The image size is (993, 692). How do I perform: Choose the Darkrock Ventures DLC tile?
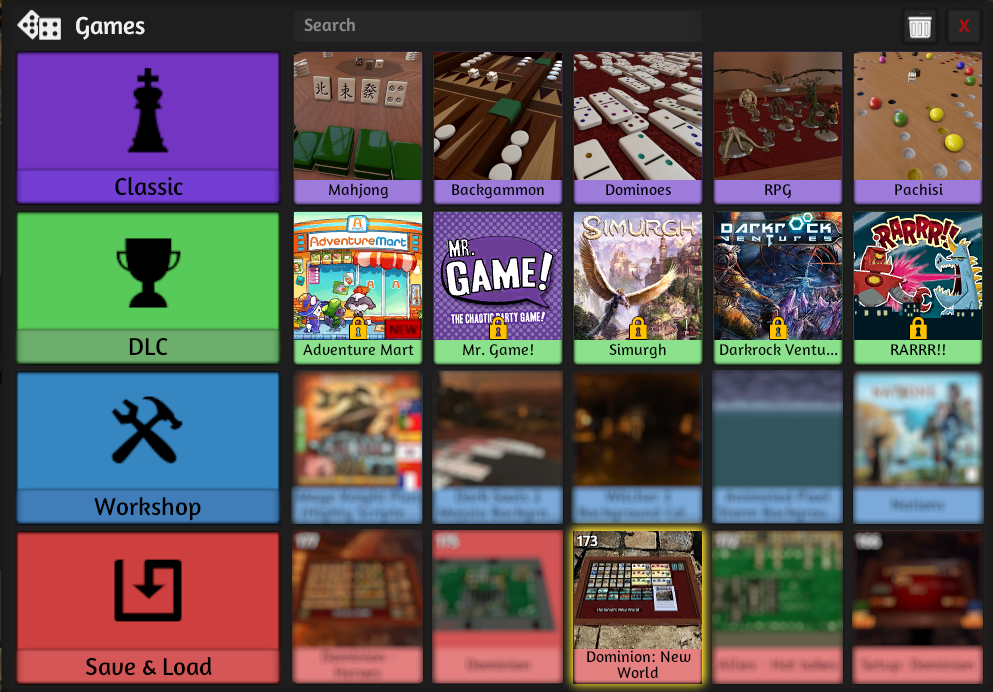click(778, 287)
